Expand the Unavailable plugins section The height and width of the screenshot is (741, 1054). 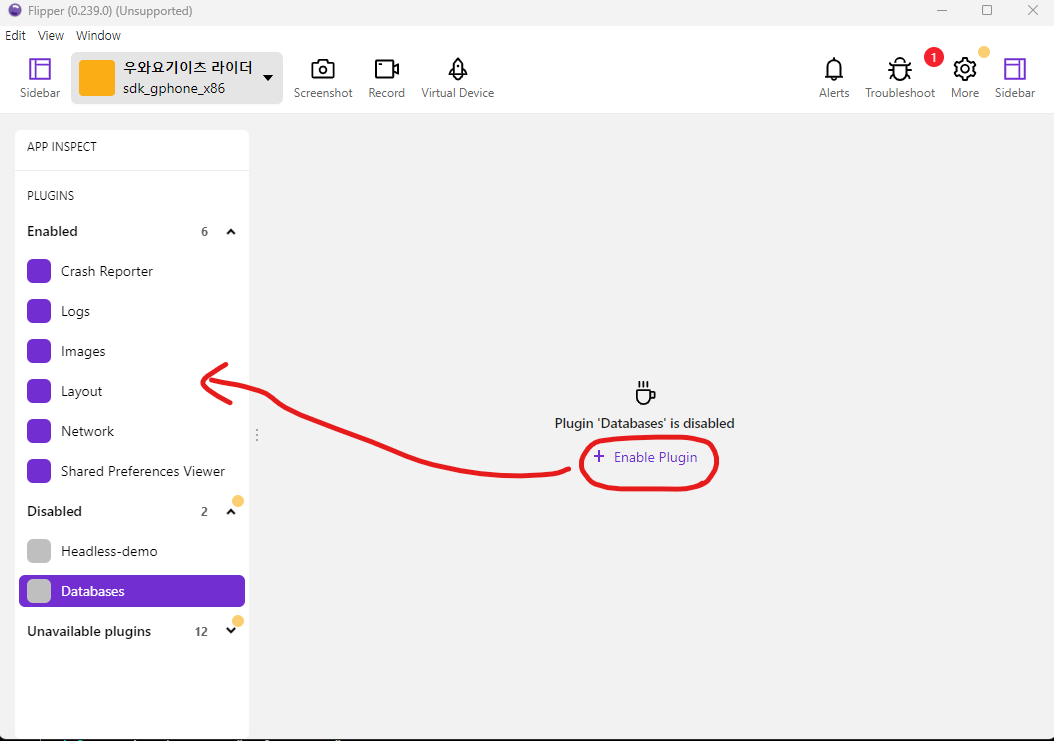click(x=231, y=631)
